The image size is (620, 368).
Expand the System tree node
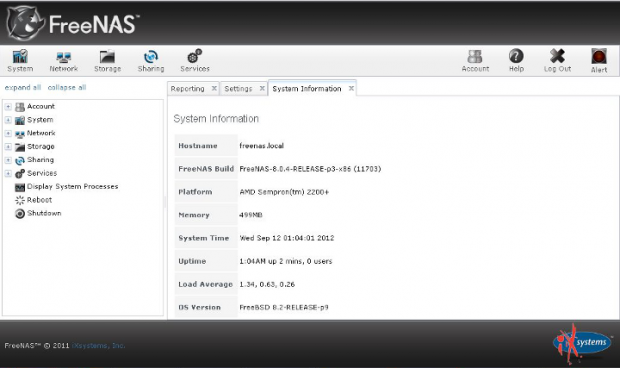click(x=8, y=120)
